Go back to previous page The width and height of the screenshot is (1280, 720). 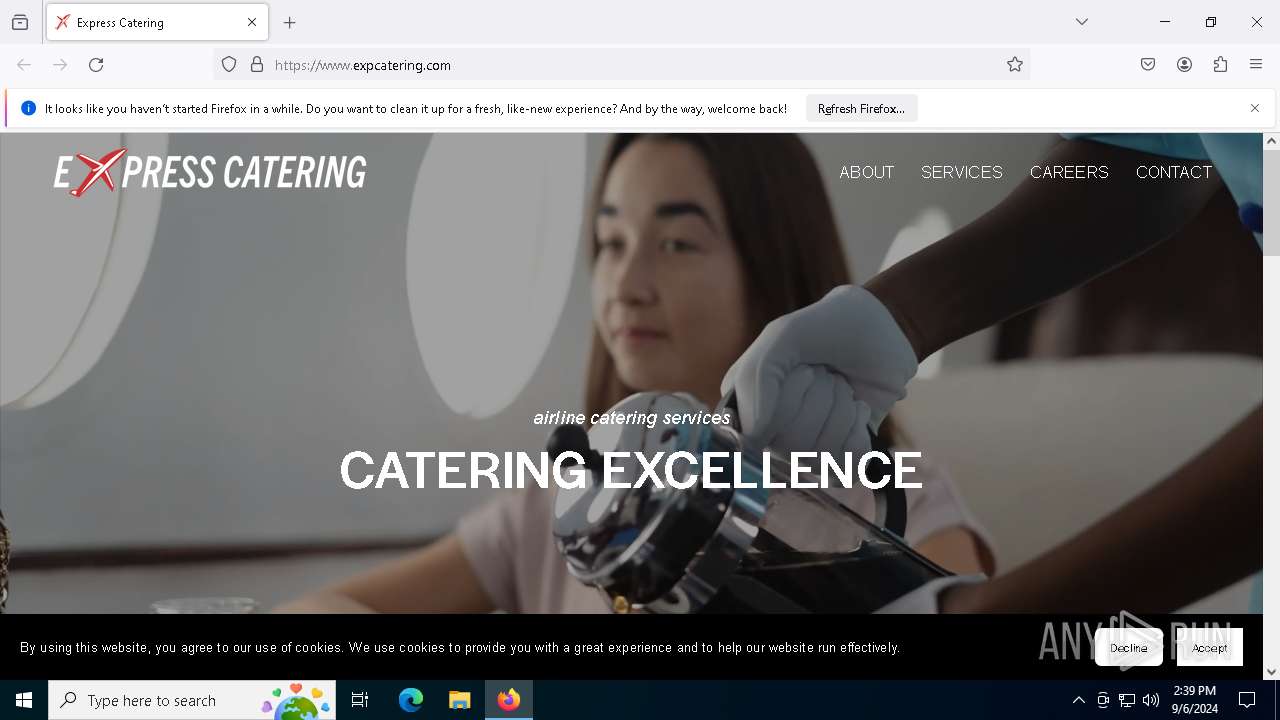[24, 65]
